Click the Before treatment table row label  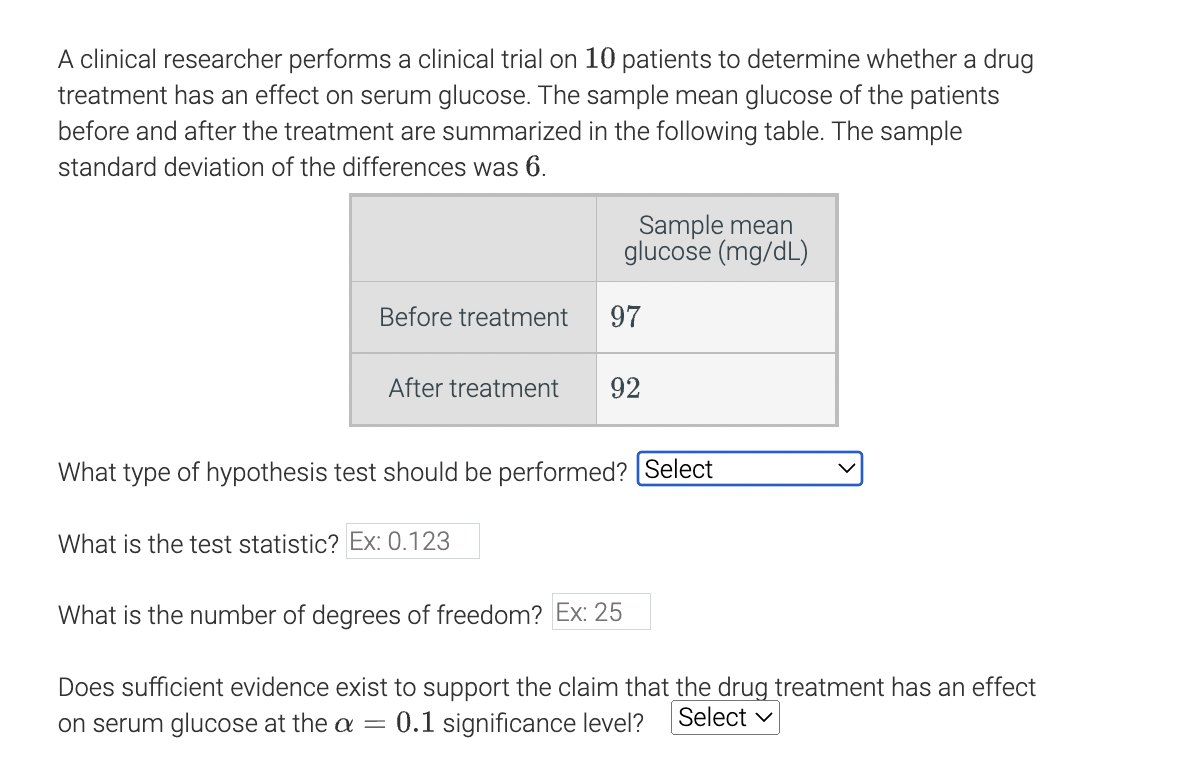(473, 316)
